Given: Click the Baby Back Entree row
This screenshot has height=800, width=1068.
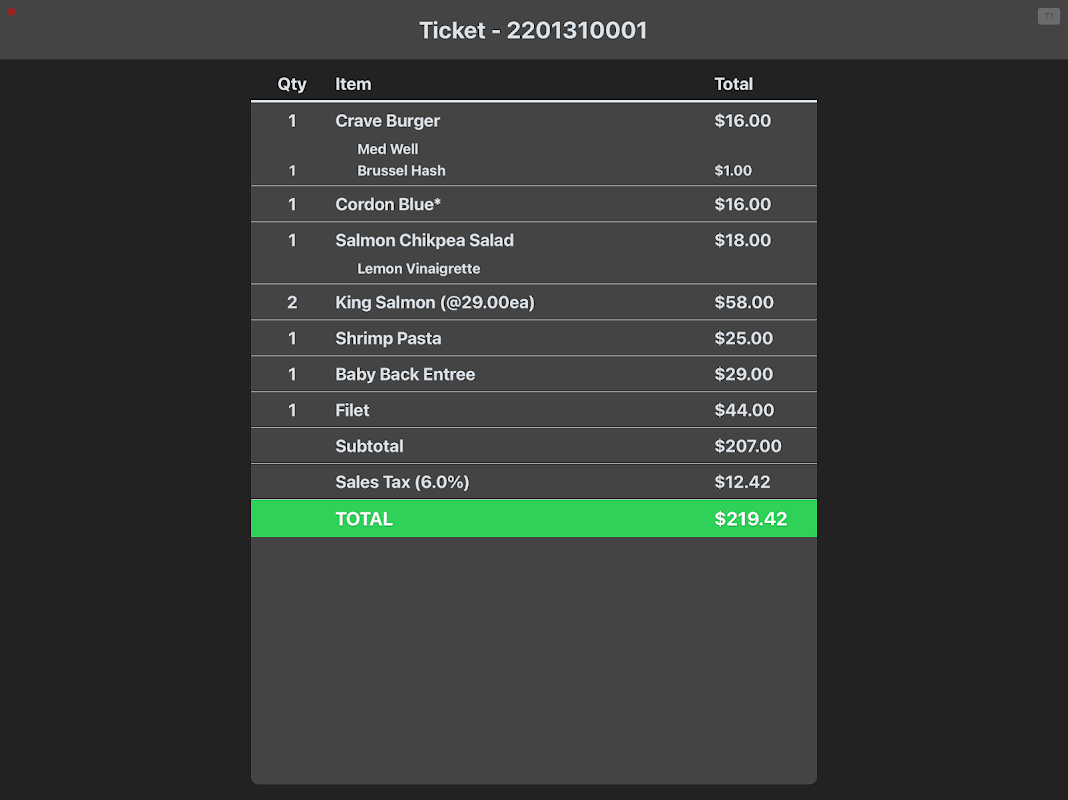Looking at the screenshot, I should click(405, 374).
